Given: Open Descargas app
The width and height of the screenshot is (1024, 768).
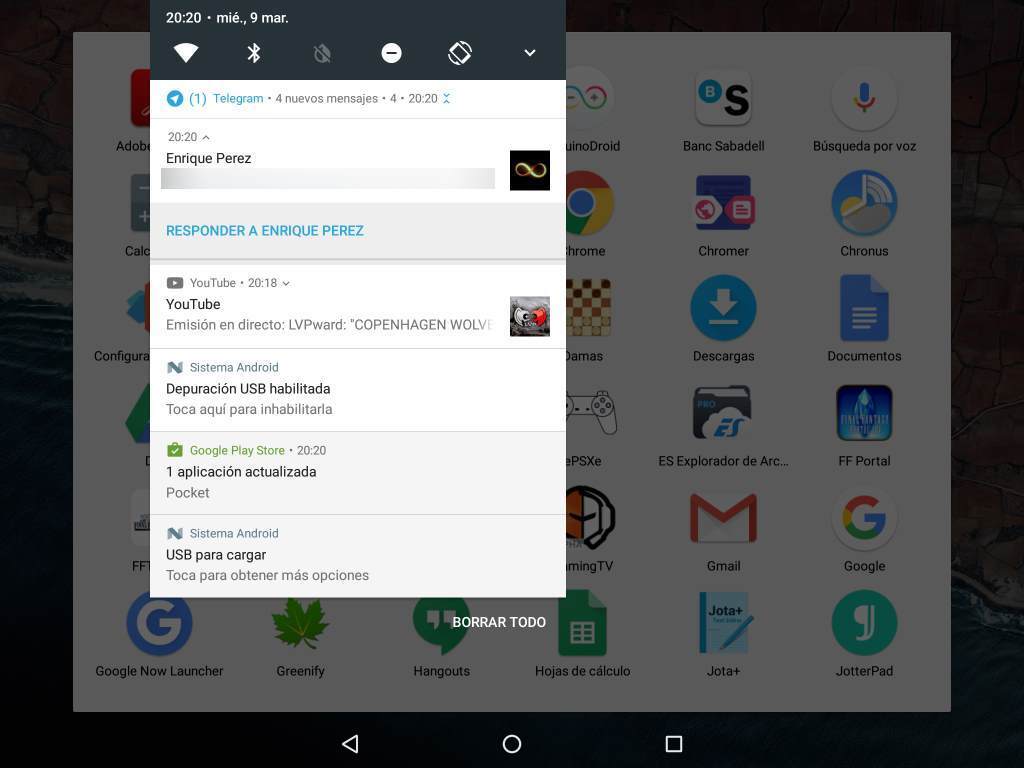Looking at the screenshot, I should (x=724, y=321).
